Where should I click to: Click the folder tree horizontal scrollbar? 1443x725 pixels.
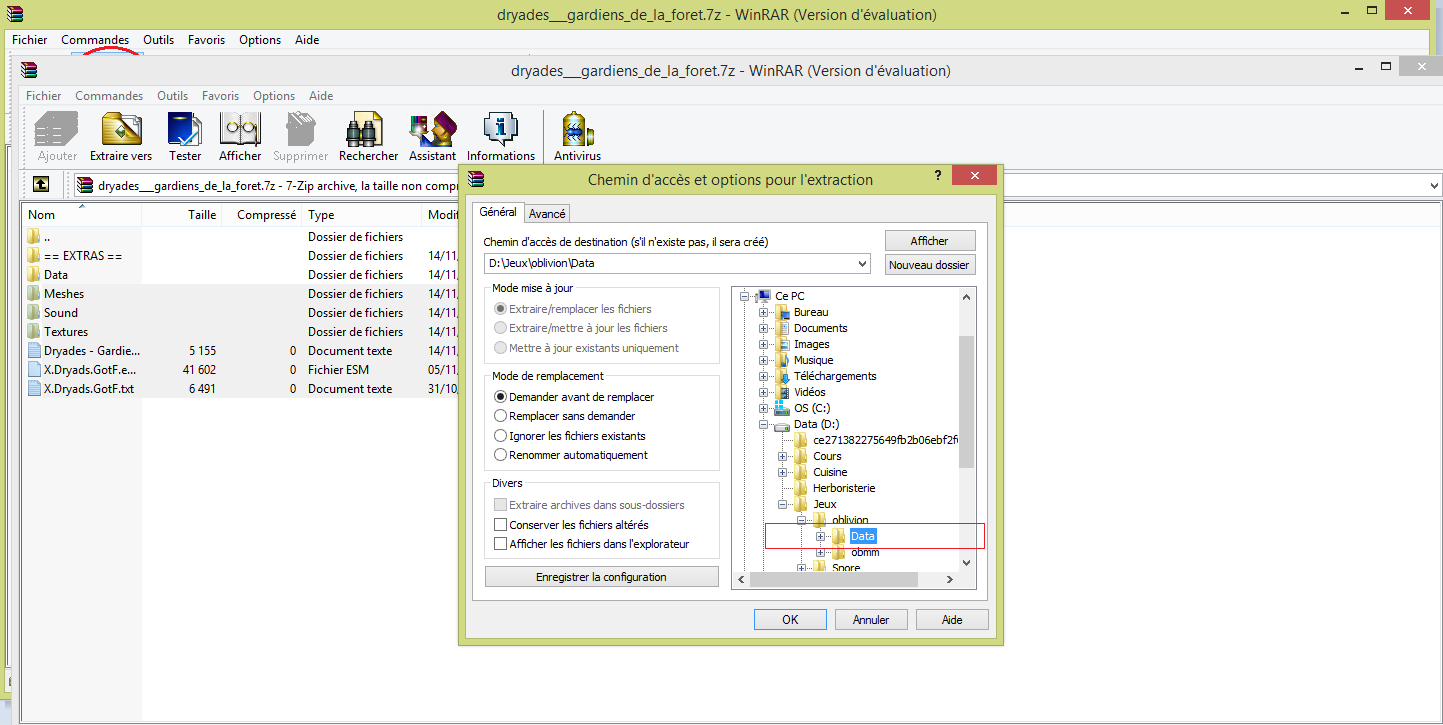833,579
